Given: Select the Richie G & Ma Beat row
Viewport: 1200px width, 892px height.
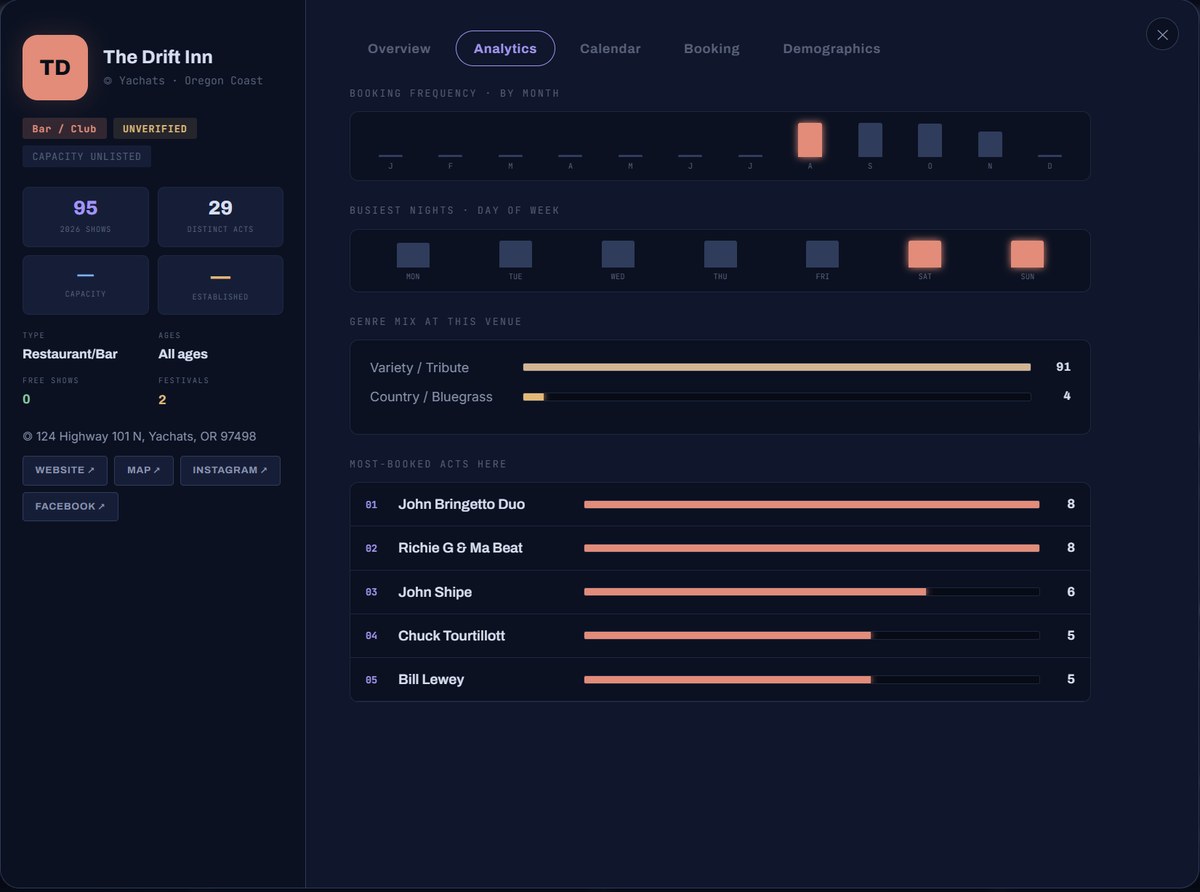Looking at the screenshot, I should tap(720, 548).
